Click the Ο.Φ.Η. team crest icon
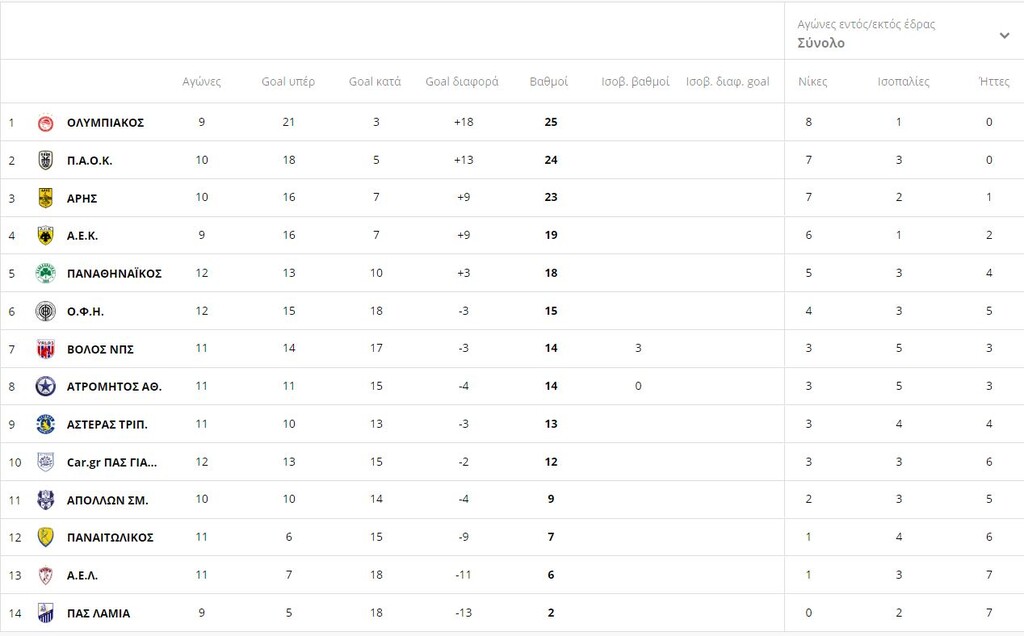Screen dimensions: 1024x636 click(x=45, y=311)
